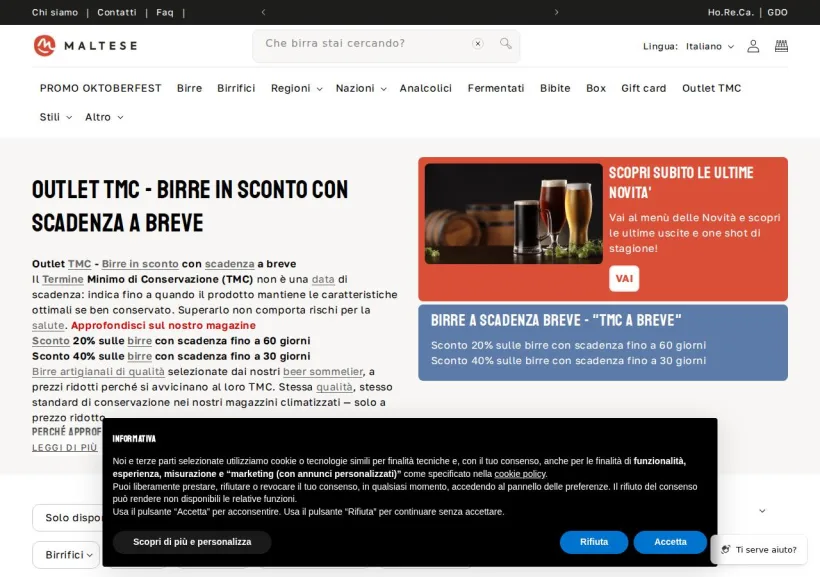Click the 'scadenza' underlined link
Image resolution: width=820 pixels, height=577 pixels.
point(230,264)
